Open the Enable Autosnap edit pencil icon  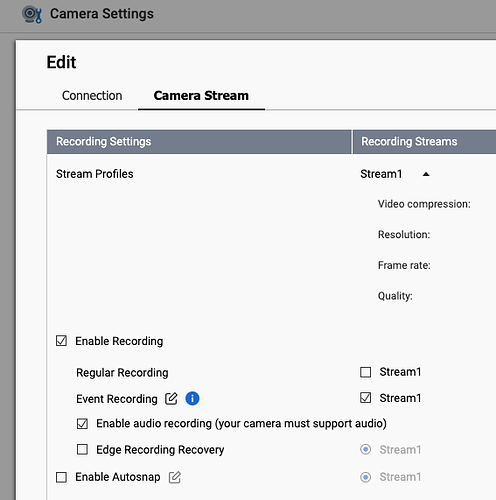[x=175, y=477]
